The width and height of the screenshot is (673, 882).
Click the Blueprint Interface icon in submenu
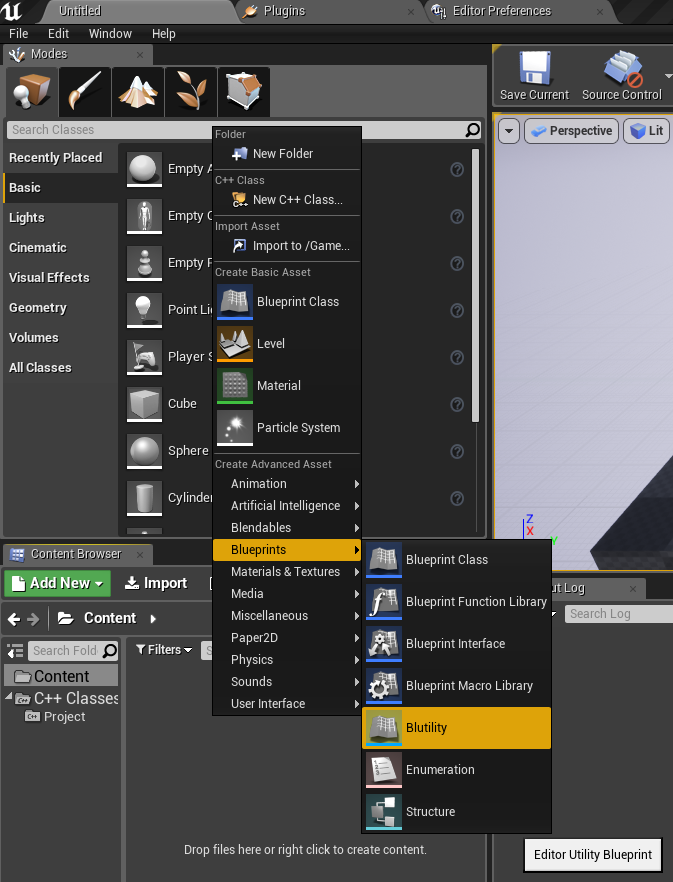point(384,644)
